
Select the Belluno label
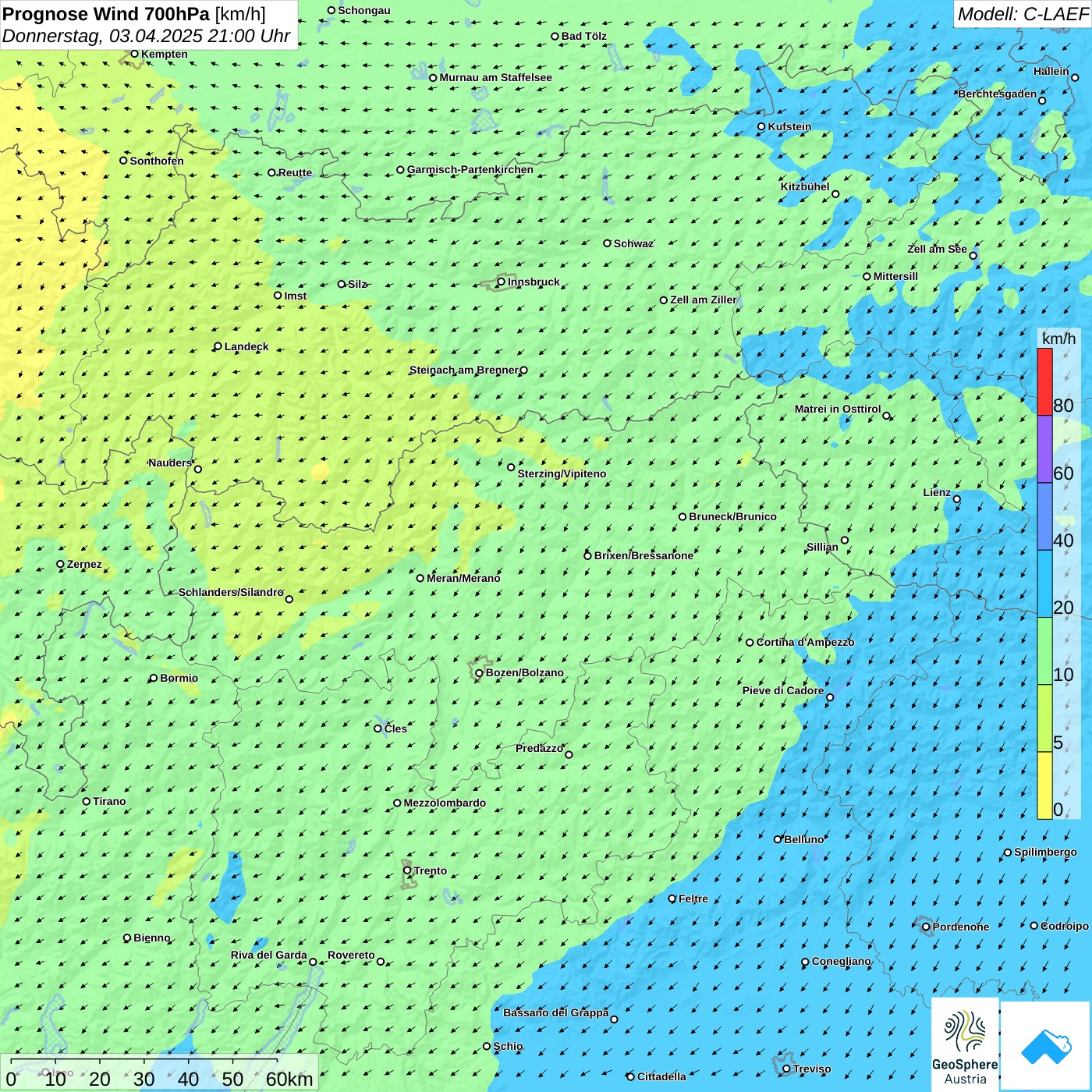click(803, 839)
